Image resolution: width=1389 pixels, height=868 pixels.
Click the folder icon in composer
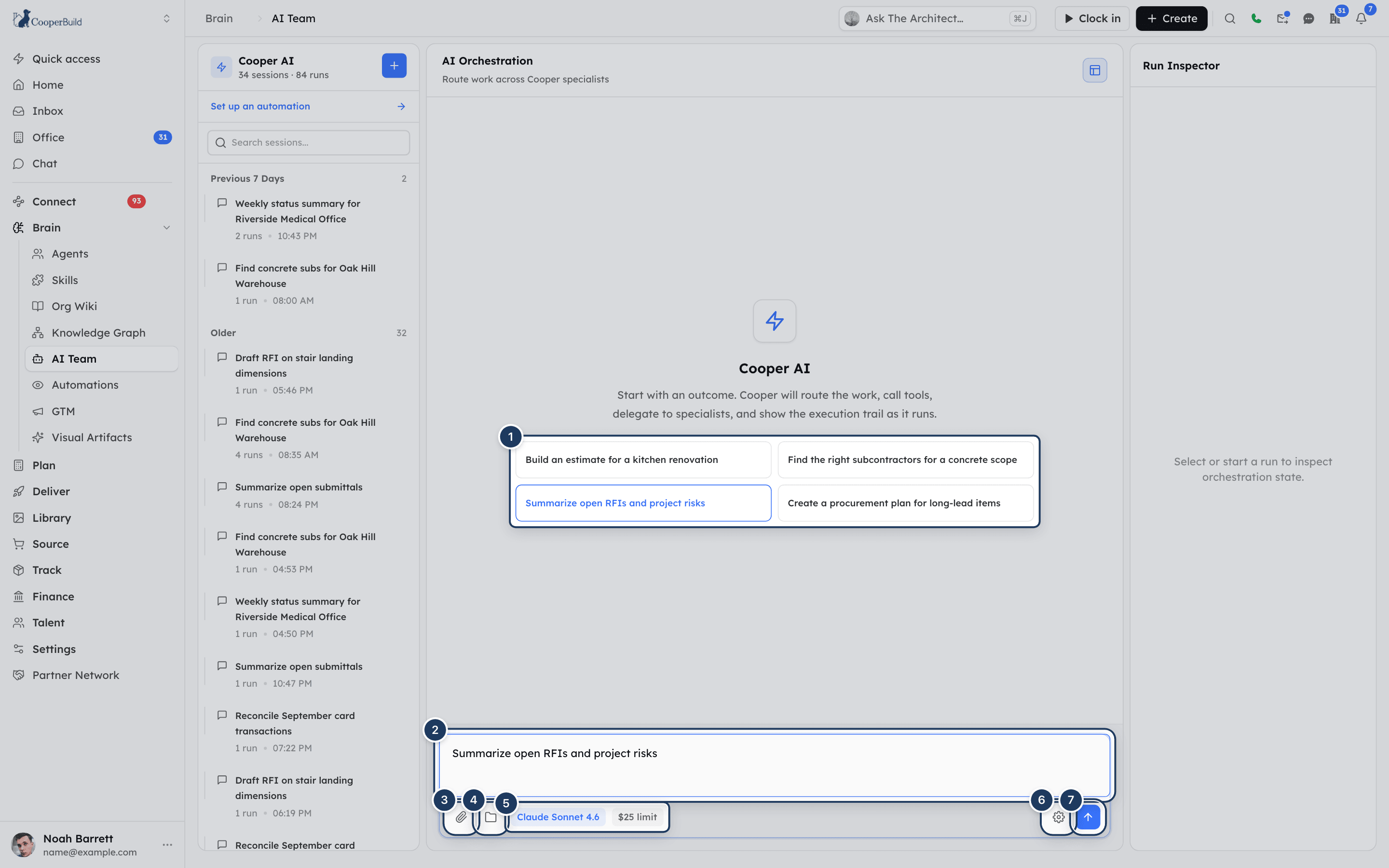pyautogui.click(x=491, y=817)
